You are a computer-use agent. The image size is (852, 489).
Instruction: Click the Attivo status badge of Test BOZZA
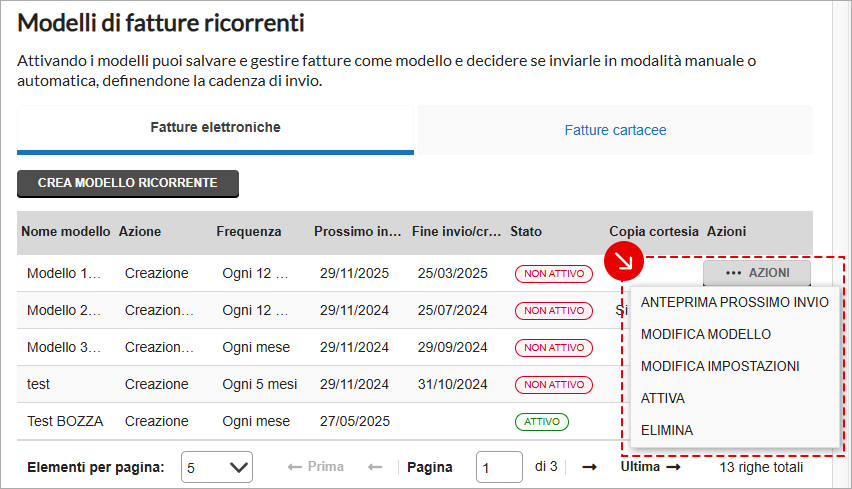coord(542,422)
